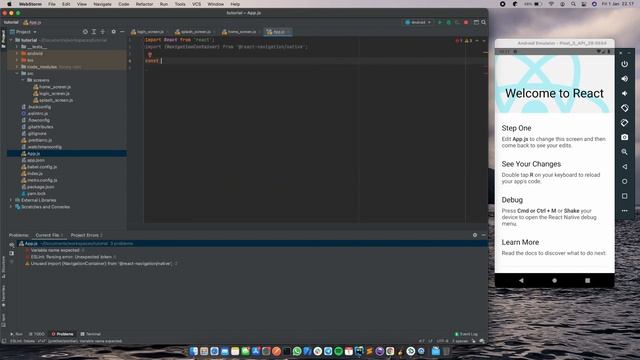Tap Android back button in phone navigation bar
The width and height of the screenshot is (640, 360).
(521, 280)
